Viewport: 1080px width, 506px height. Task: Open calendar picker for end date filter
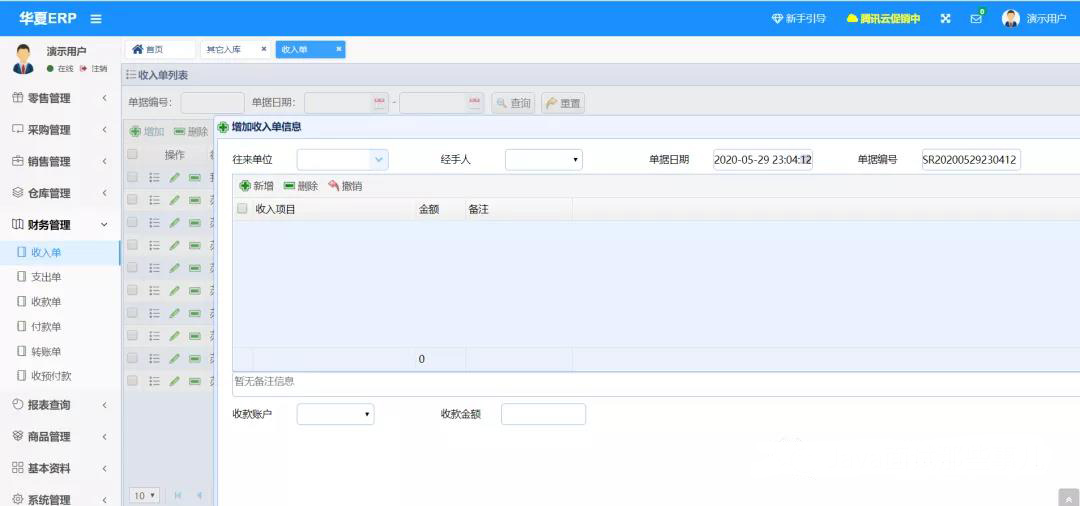point(475,103)
